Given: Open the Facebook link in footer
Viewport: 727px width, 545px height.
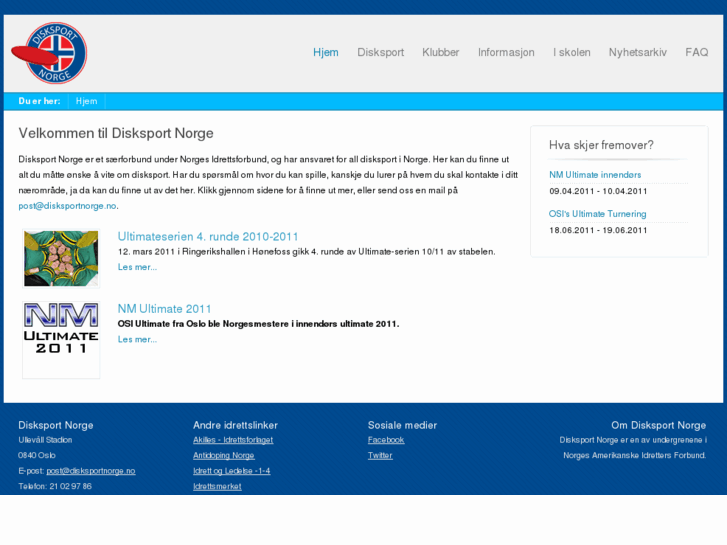Looking at the screenshot, I should [x=386, y=440].
